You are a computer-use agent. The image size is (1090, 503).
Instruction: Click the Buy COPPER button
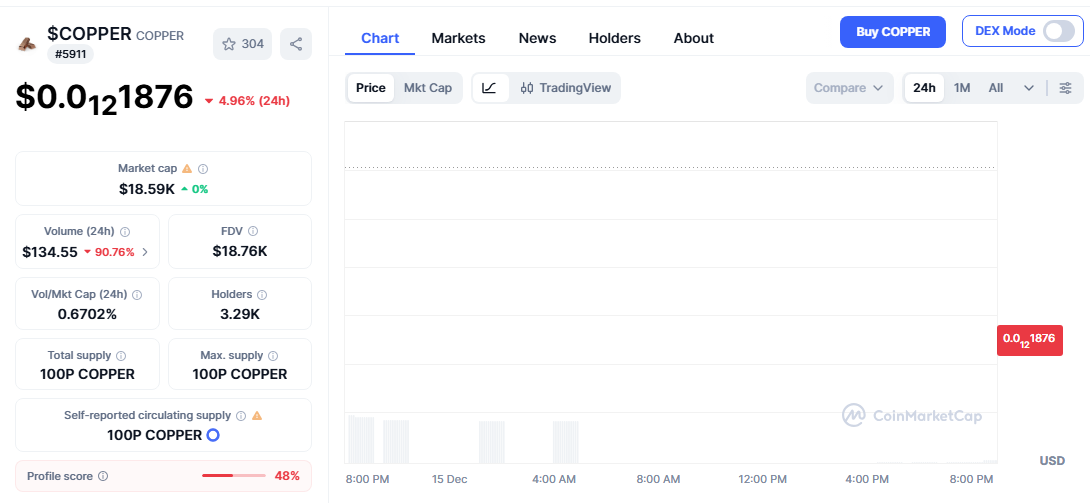[893, 31]
